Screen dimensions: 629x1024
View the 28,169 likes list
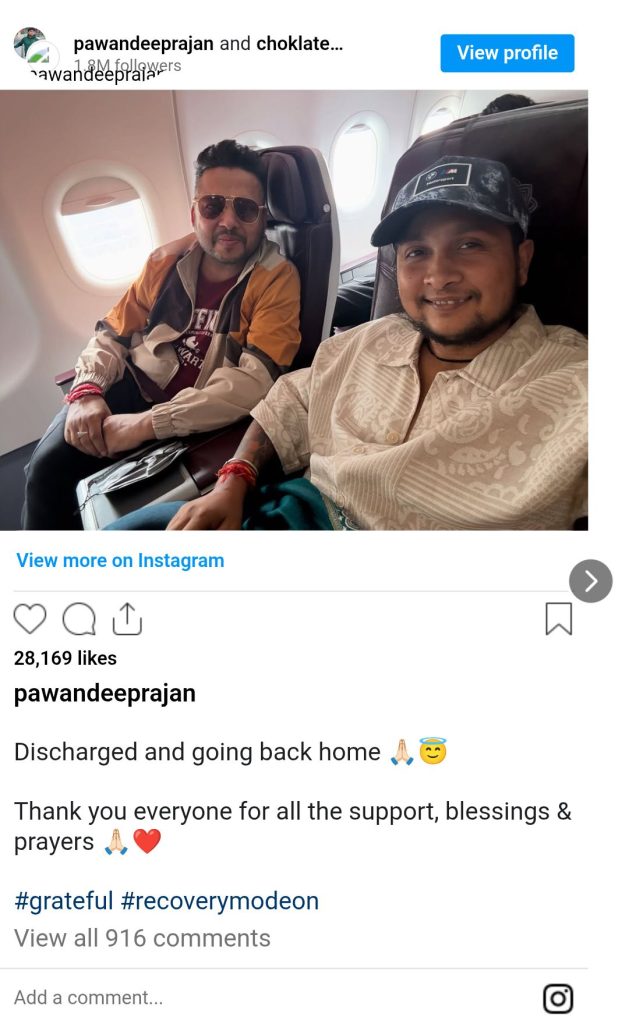coord(65,658)
